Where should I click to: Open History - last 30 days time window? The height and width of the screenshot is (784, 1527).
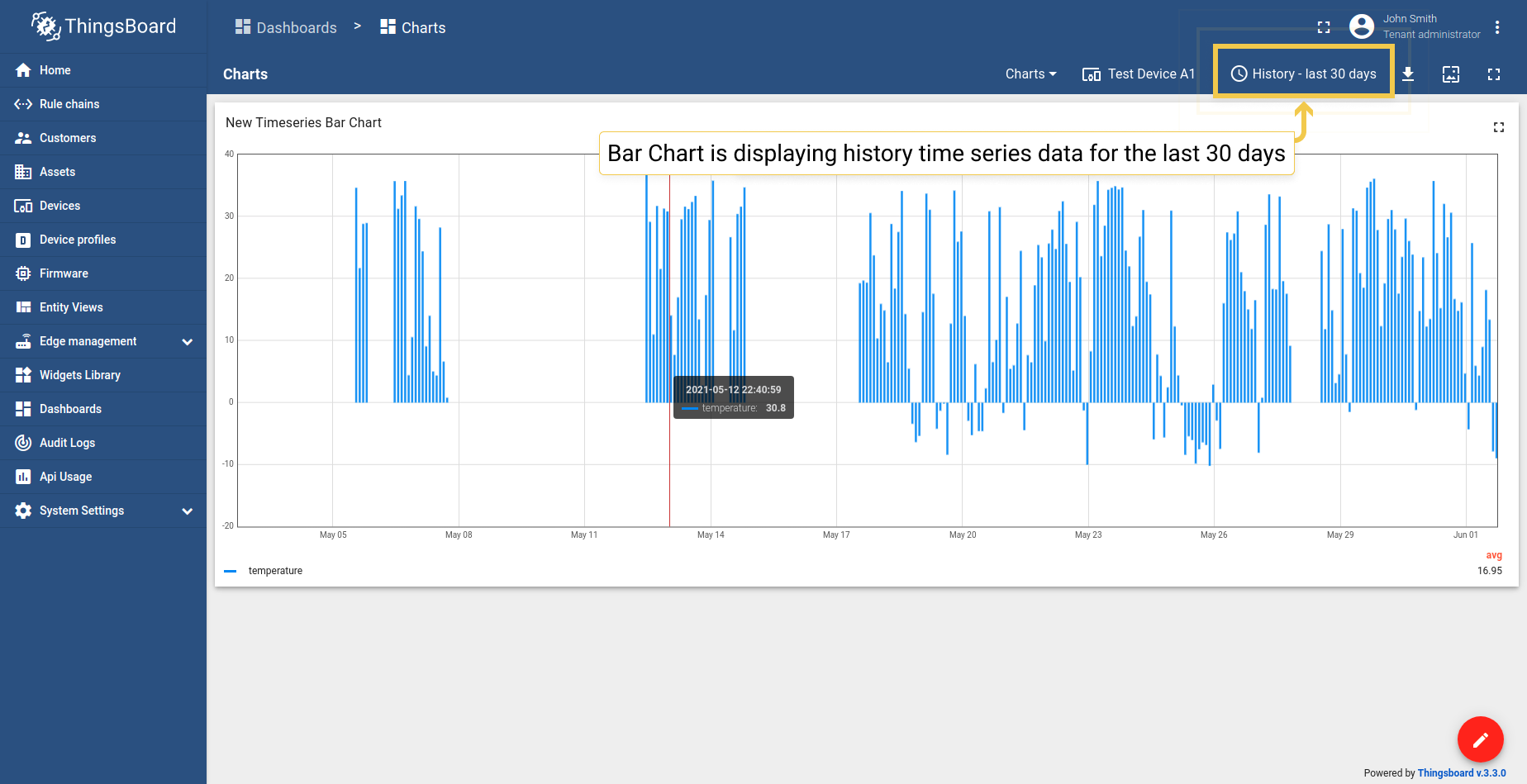pyautogui.click(x=1304, y=74)
